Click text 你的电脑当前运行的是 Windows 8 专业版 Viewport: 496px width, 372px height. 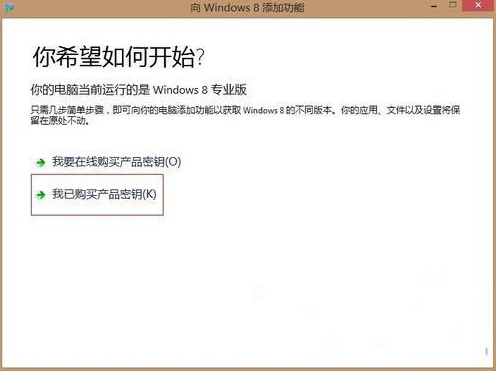[x=139, y=90]
